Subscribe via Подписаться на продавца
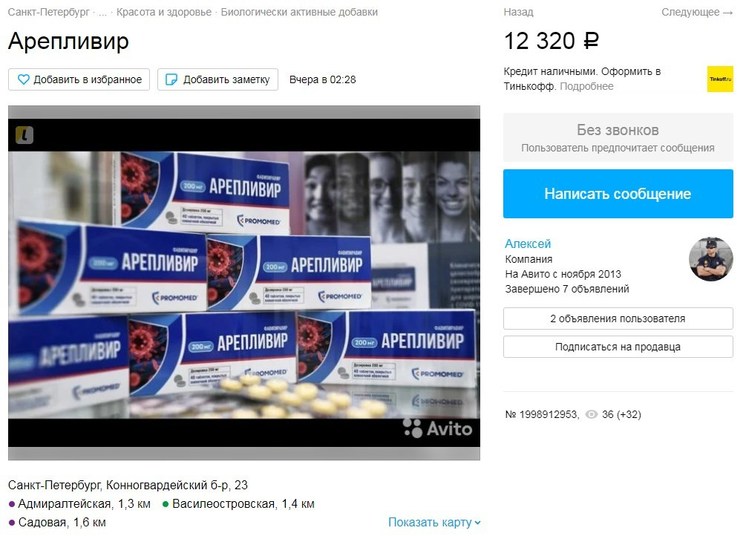Image resolution: width=746 pixels, height=539 pixels. pos(618,347)
